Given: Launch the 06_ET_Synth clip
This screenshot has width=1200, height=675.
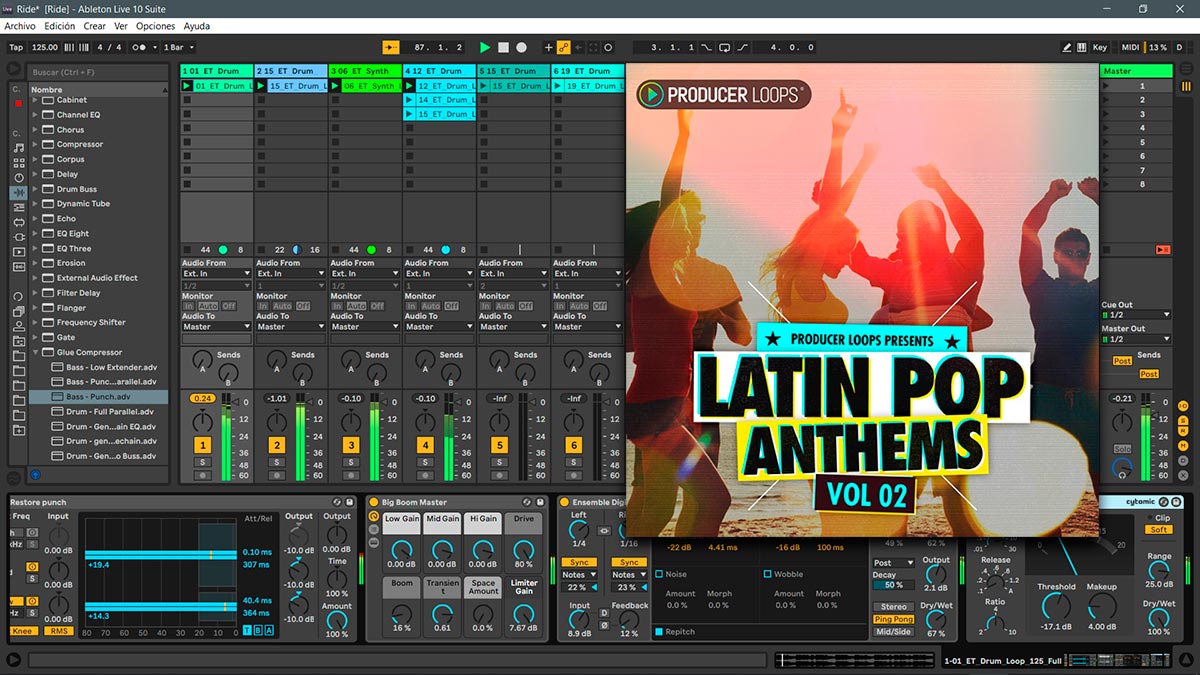Looking at the screenshot, I should pyautogui.click(x=335, y=86).
